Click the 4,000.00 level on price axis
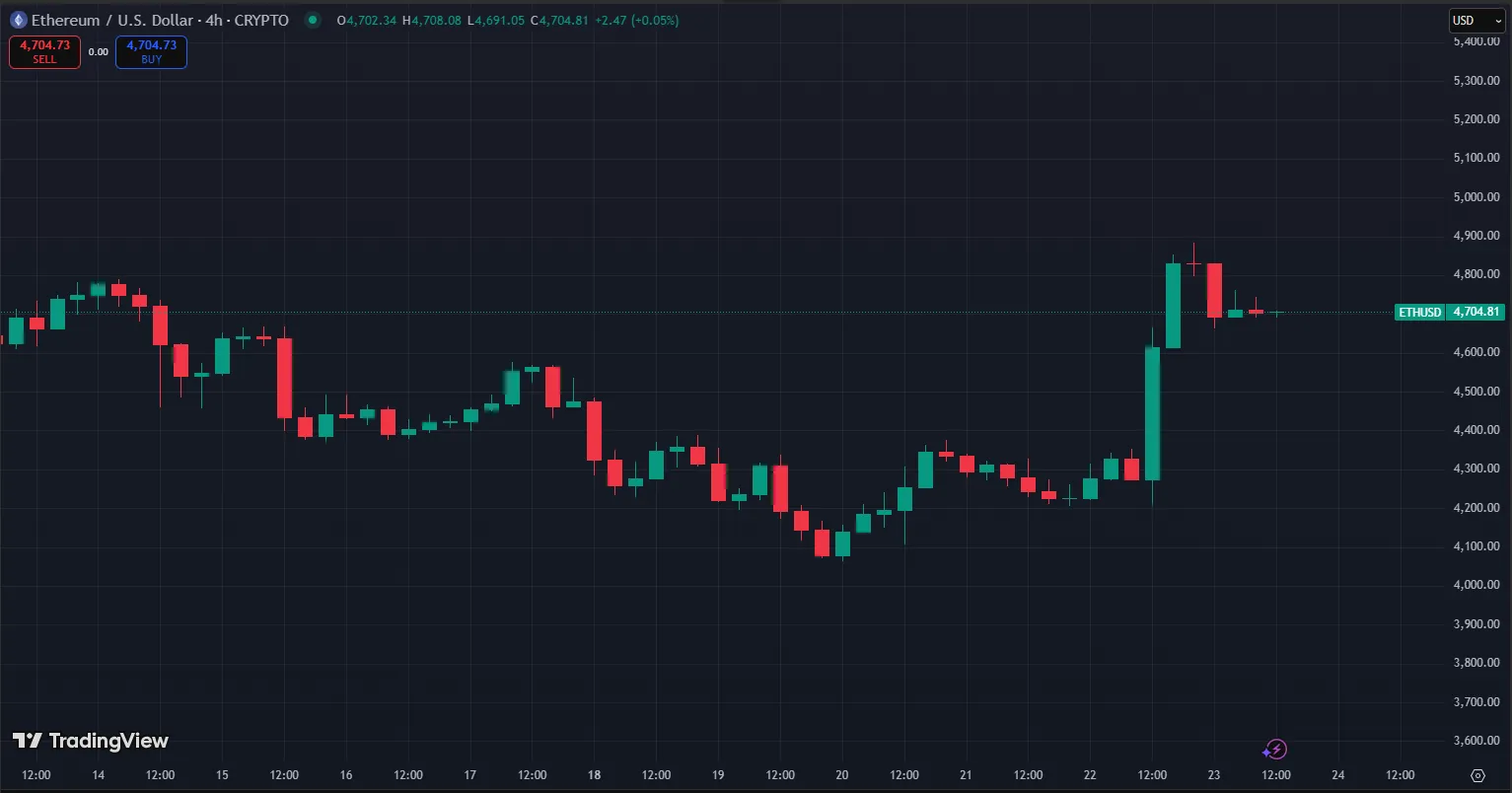The height and width of the screenshot is (793, 1512). click(1476, 585)
